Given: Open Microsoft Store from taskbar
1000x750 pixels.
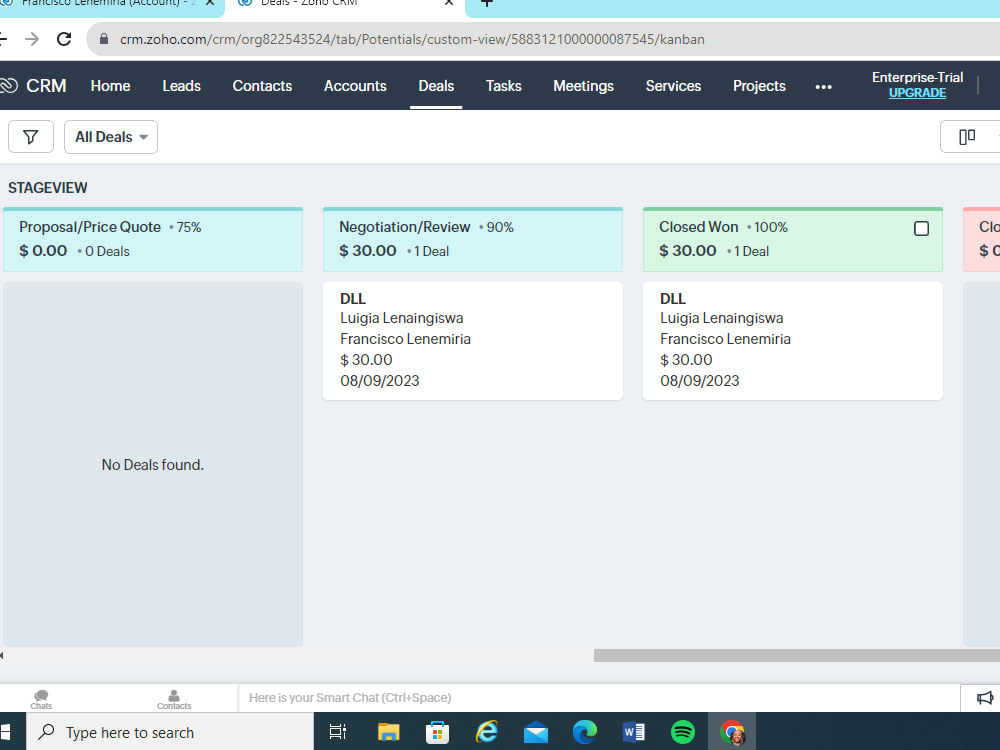Looking at the screenshot, I should point(438,732).
